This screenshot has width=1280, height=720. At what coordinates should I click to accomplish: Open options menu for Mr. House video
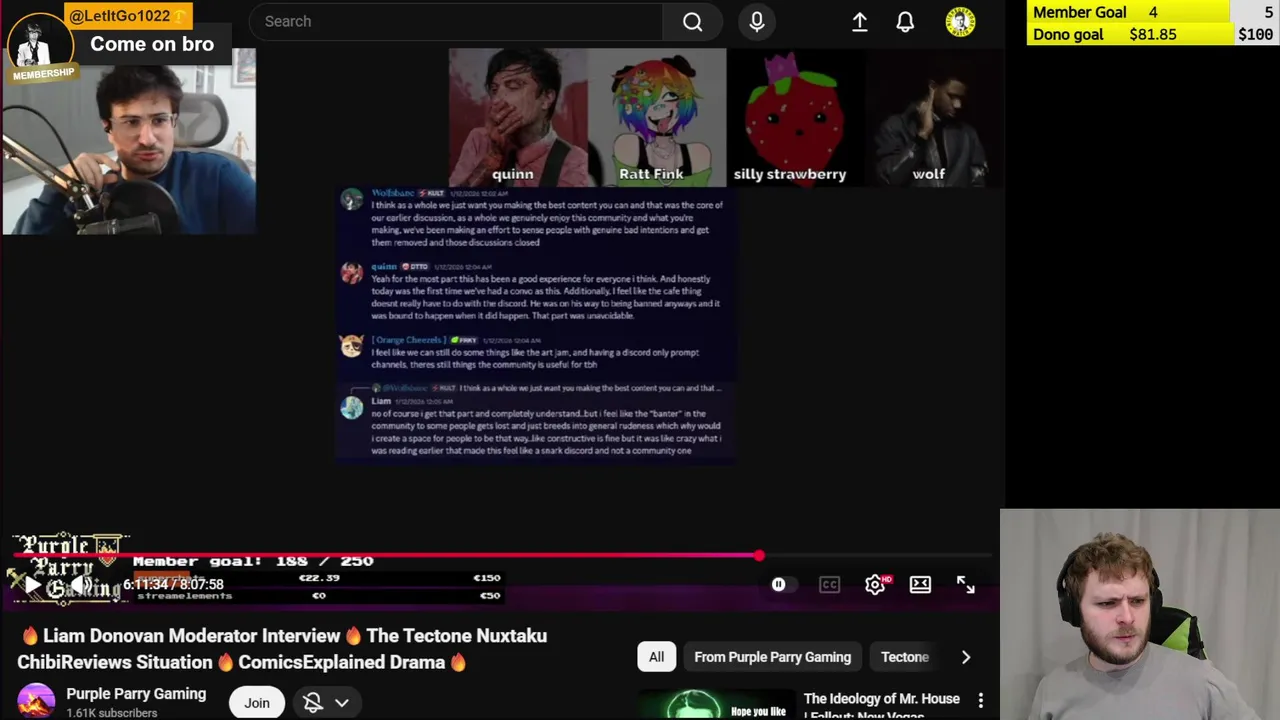coord(981,700)
